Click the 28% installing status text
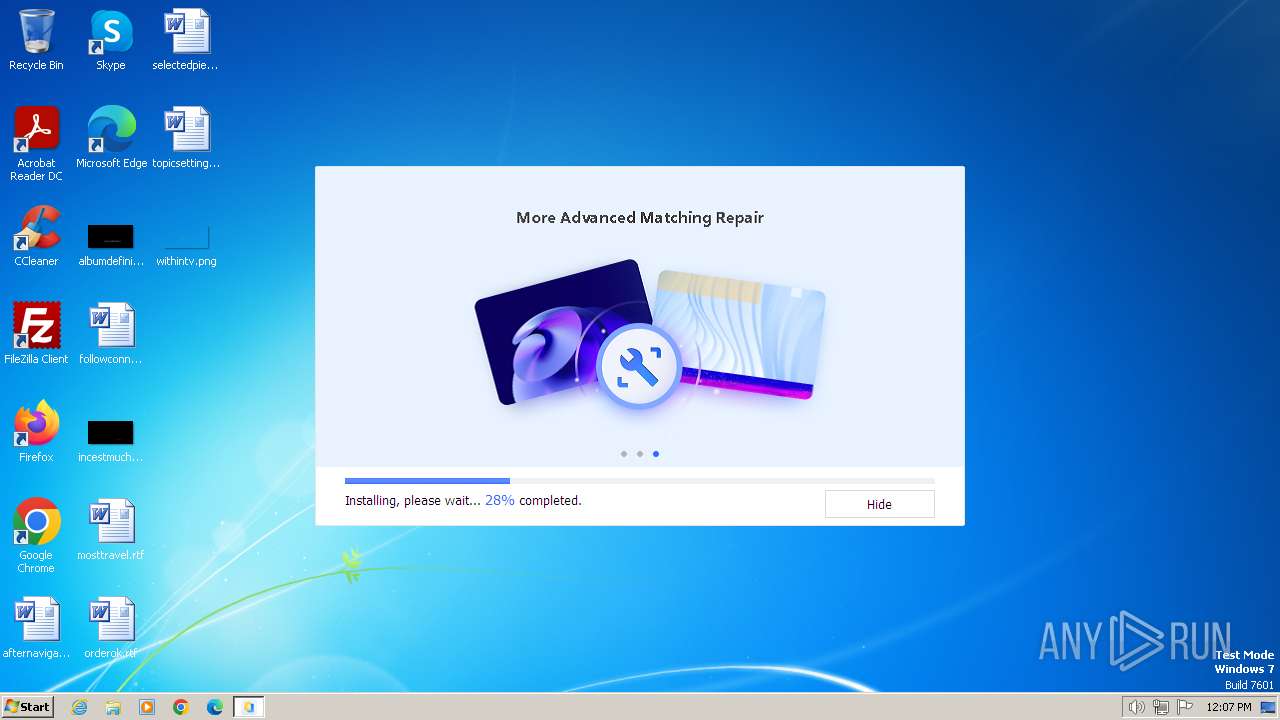This screenshot has width=1280, height=720. tap(463, 500)
